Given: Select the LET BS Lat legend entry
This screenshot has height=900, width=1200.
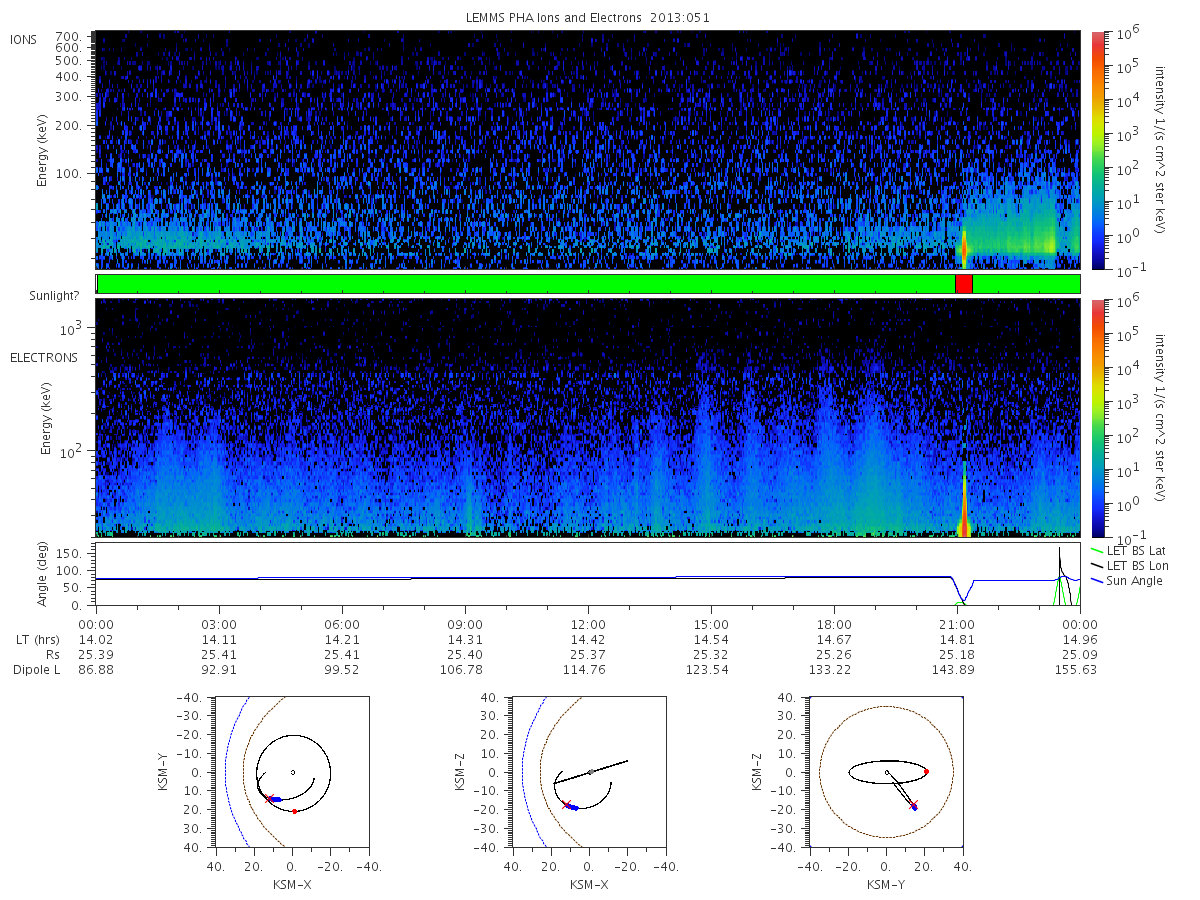Looking at the screenshot, I should pos(1130,550).
